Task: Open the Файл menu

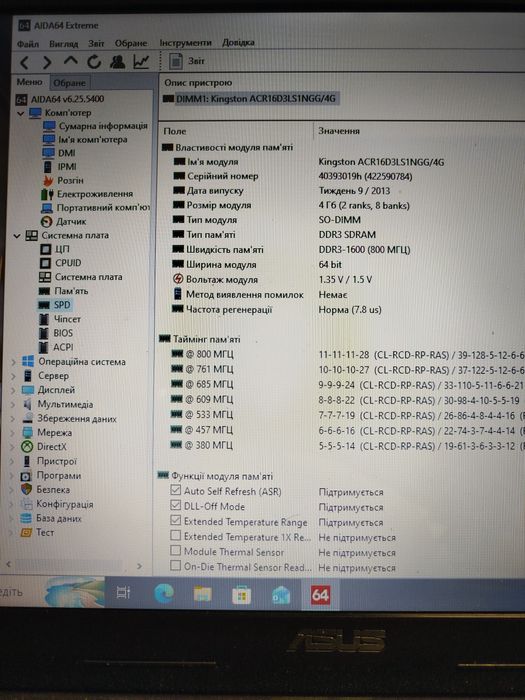Action: point(28,44)
